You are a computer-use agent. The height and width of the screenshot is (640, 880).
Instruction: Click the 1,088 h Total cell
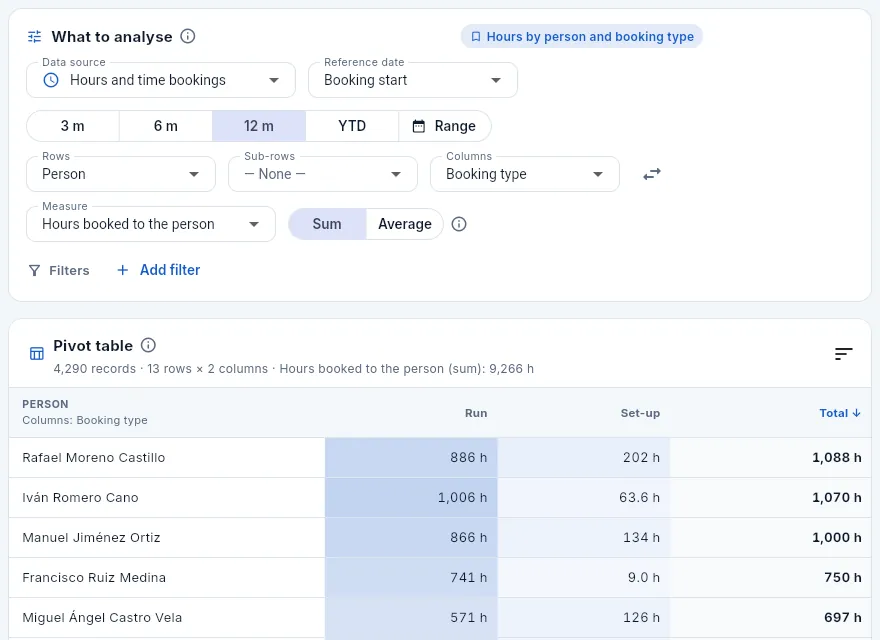click(x=771, y=458)
